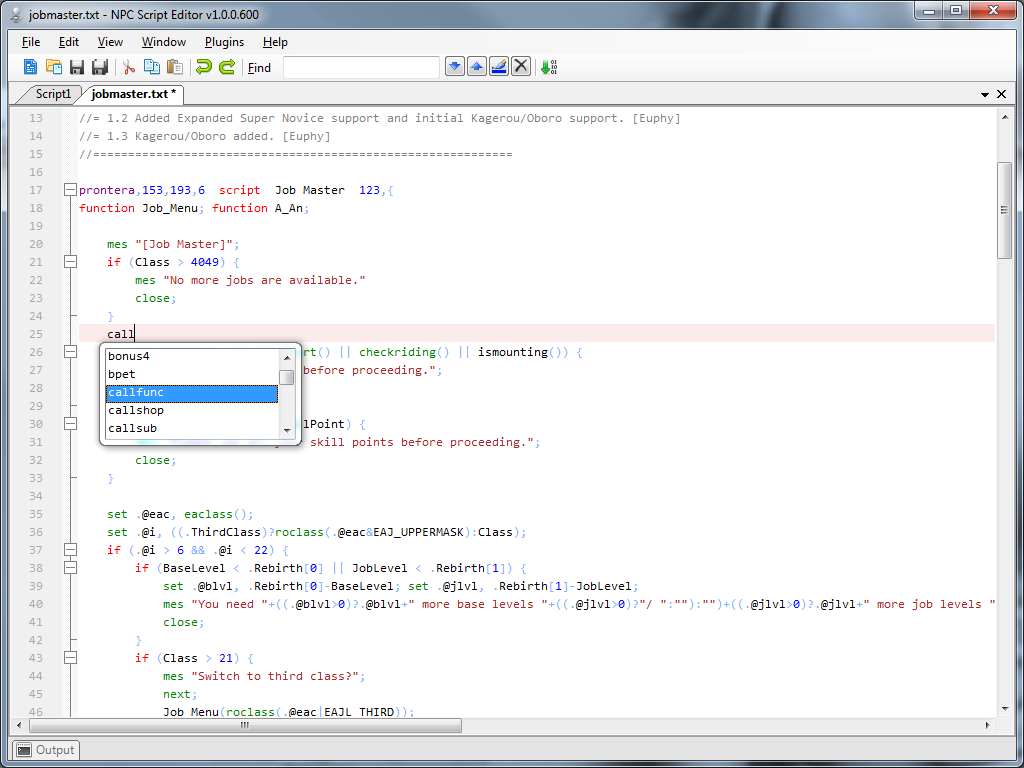1024x768 pixels.
Task: Highlight all find matches
Action: coord(499,67)
